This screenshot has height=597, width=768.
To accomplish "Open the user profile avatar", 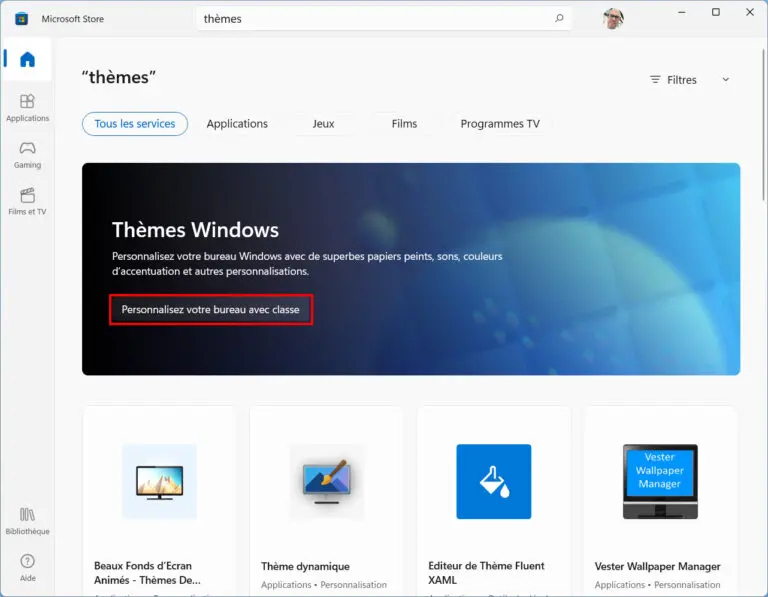I will 613,19.
